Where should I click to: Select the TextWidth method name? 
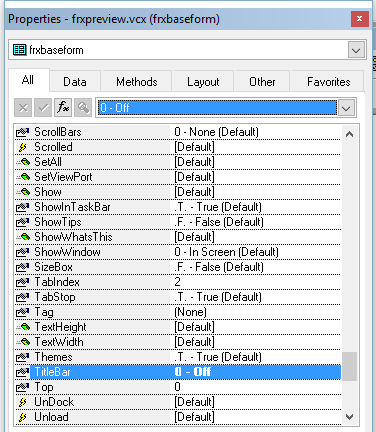click(x=59, y=342)
